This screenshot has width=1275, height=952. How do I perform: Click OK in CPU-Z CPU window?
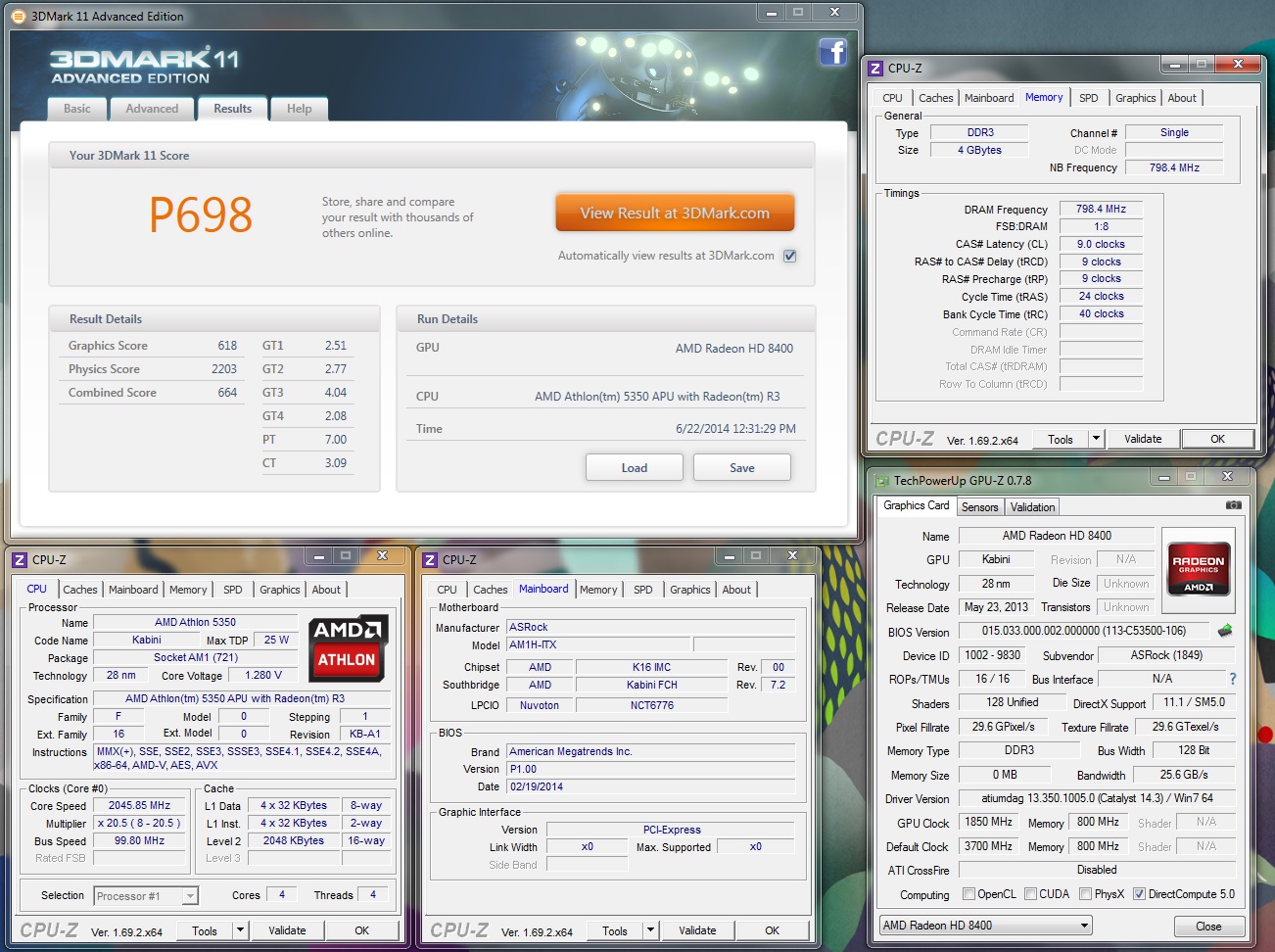[x=362, y=930]
